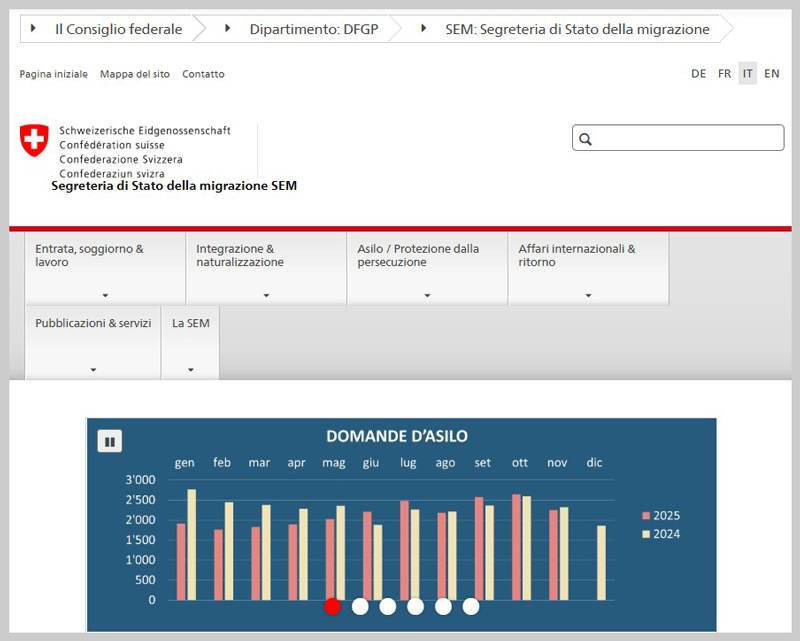
Task: Open the Mappa del sito link
Action: coord(134,74)
